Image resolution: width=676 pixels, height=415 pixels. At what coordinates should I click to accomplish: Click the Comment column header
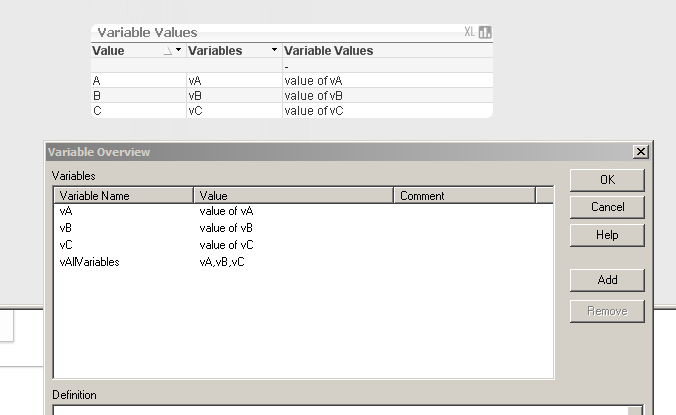click(x=465, y=196)
